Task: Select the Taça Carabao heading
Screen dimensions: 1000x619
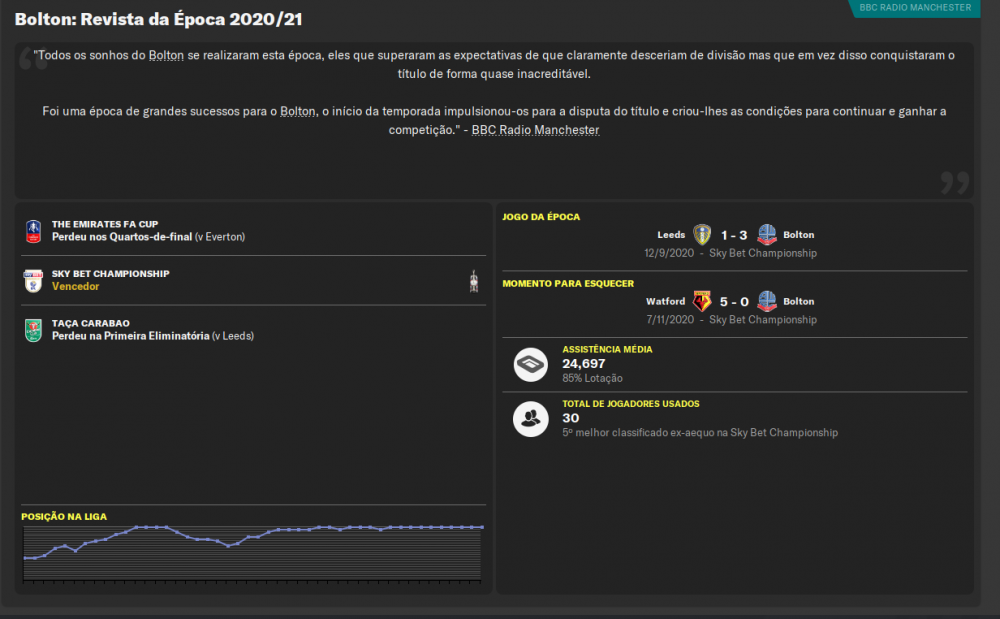Action: pos(91,323)
